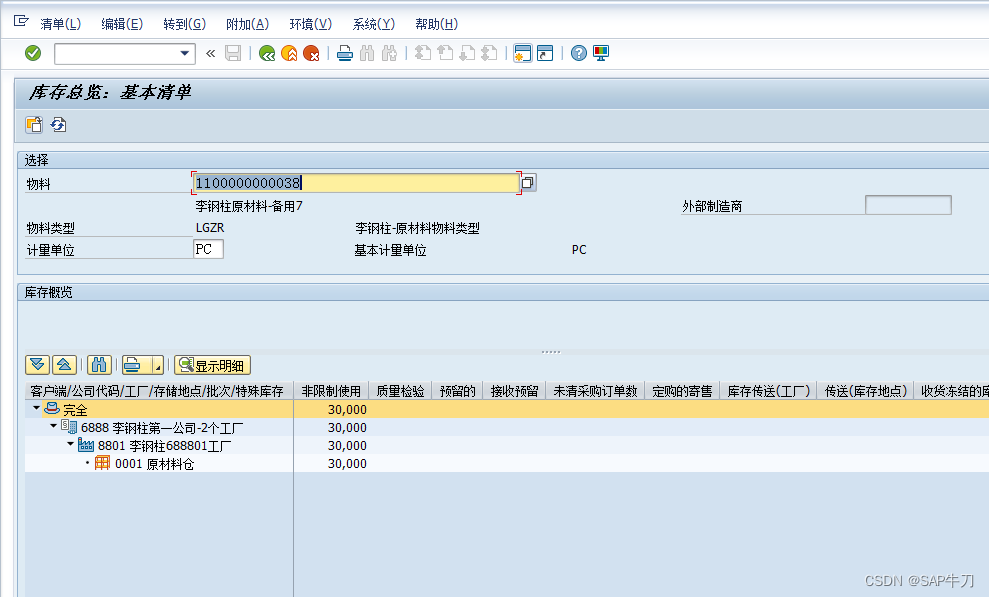989x597 pixels.
Task: Click the green Enter checkmark icon
Action: [x=33, y=54]
